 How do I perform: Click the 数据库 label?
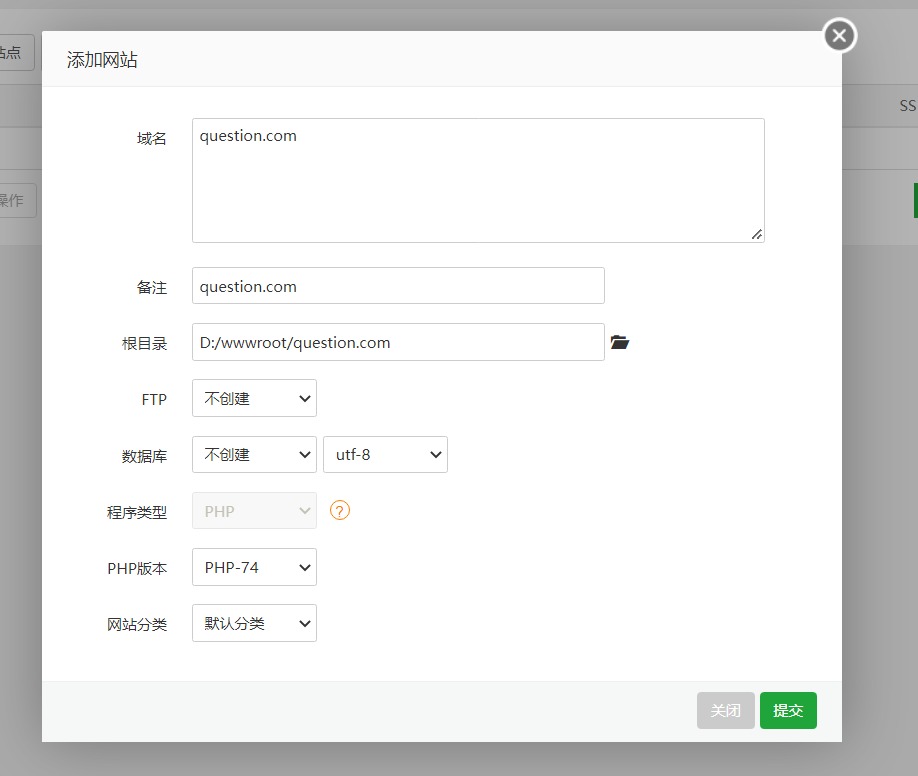[x=144, y=456]
